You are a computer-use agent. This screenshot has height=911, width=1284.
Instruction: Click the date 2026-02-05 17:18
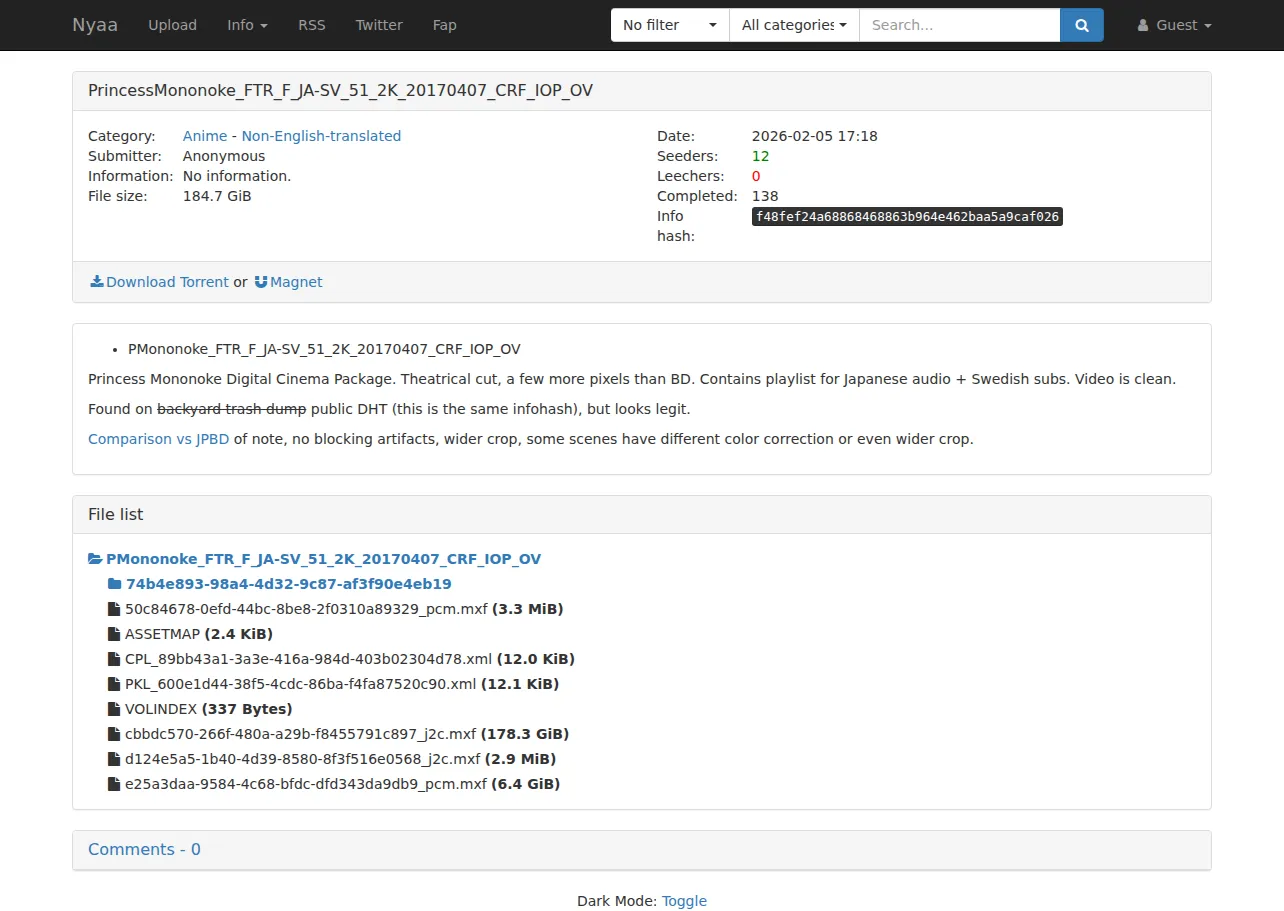point(815,136)
